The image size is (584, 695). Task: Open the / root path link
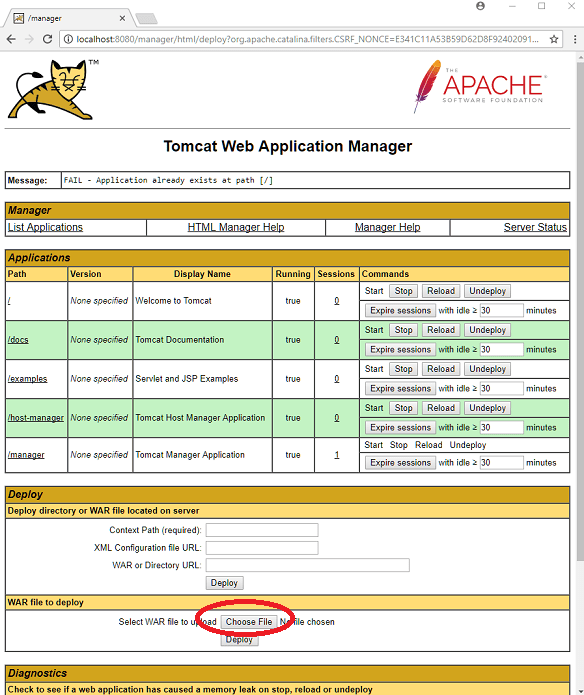tap(9, 301)
